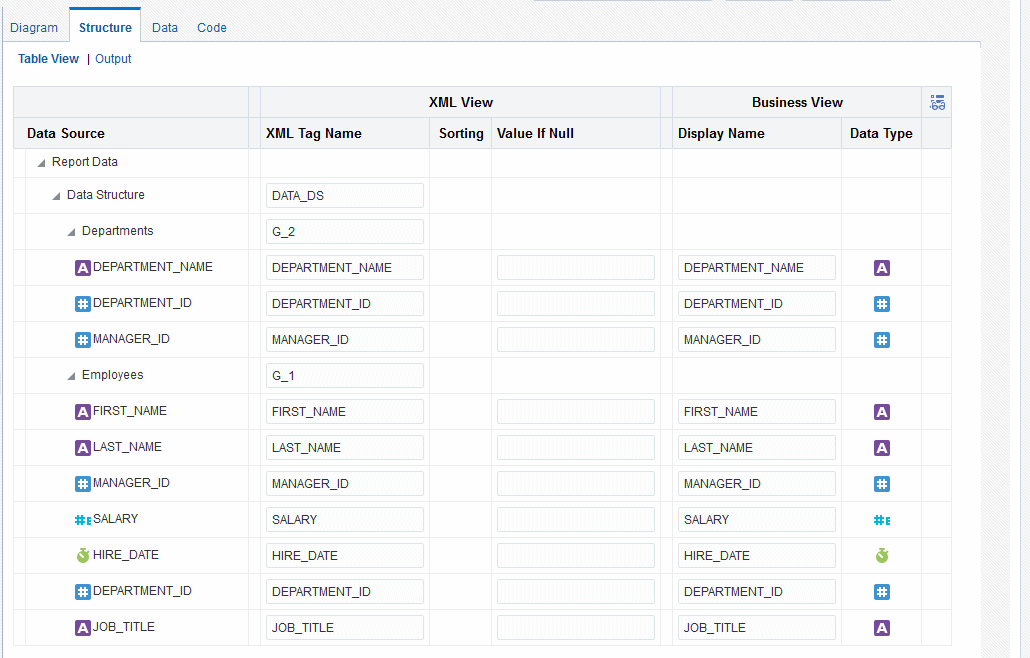
Task: Click the text data type icon beside DEPARTMENT_NAME
Action: [81, 267]
